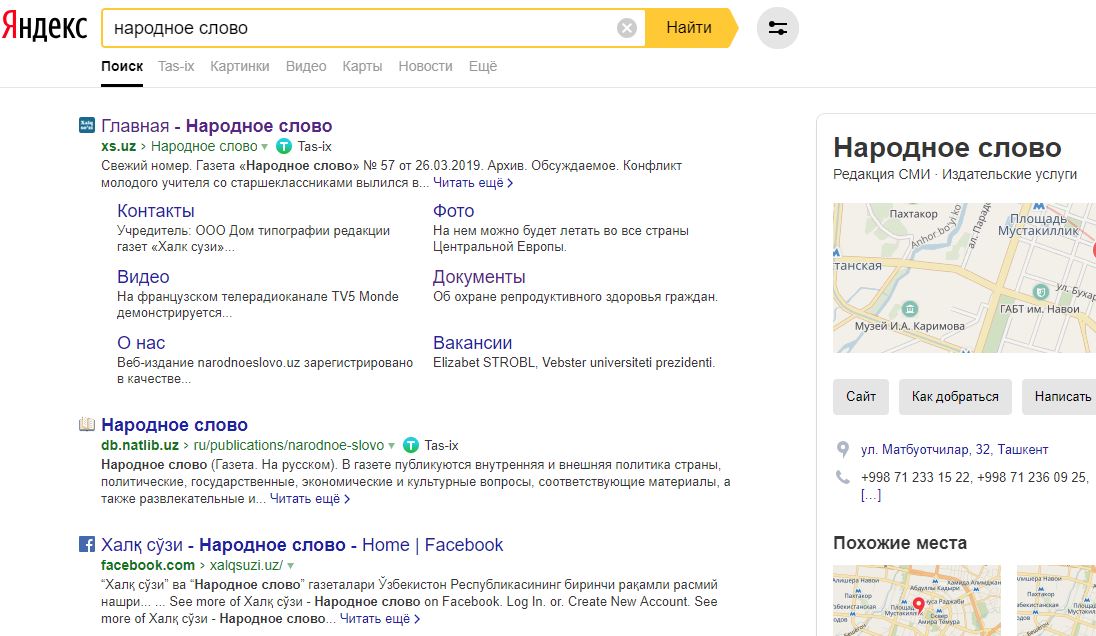Open the Фото sitelink
This screenshot has height=636, width=1096.
(x=454, y=211)
